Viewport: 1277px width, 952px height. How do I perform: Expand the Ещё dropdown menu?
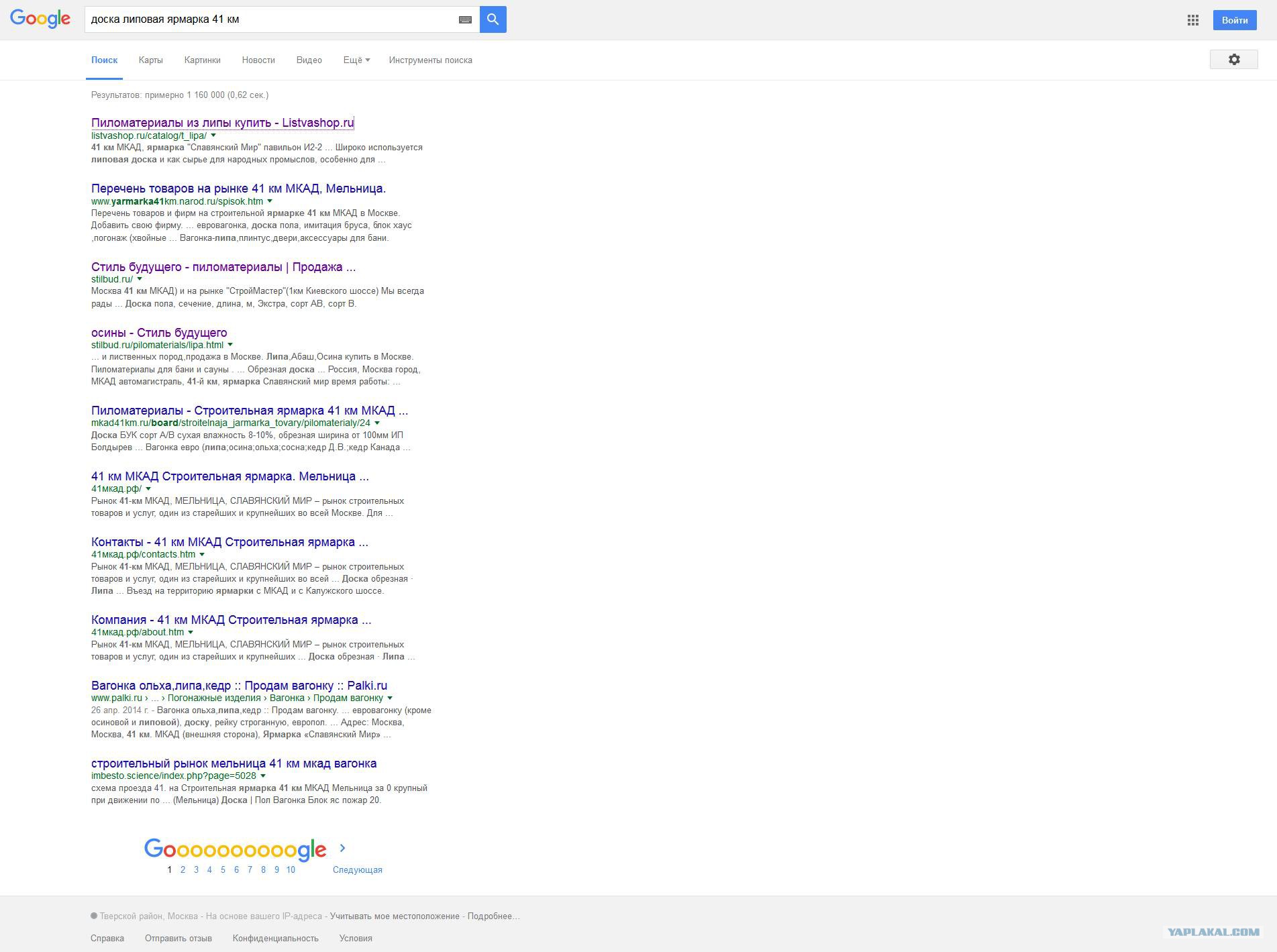tap(356, 60)
